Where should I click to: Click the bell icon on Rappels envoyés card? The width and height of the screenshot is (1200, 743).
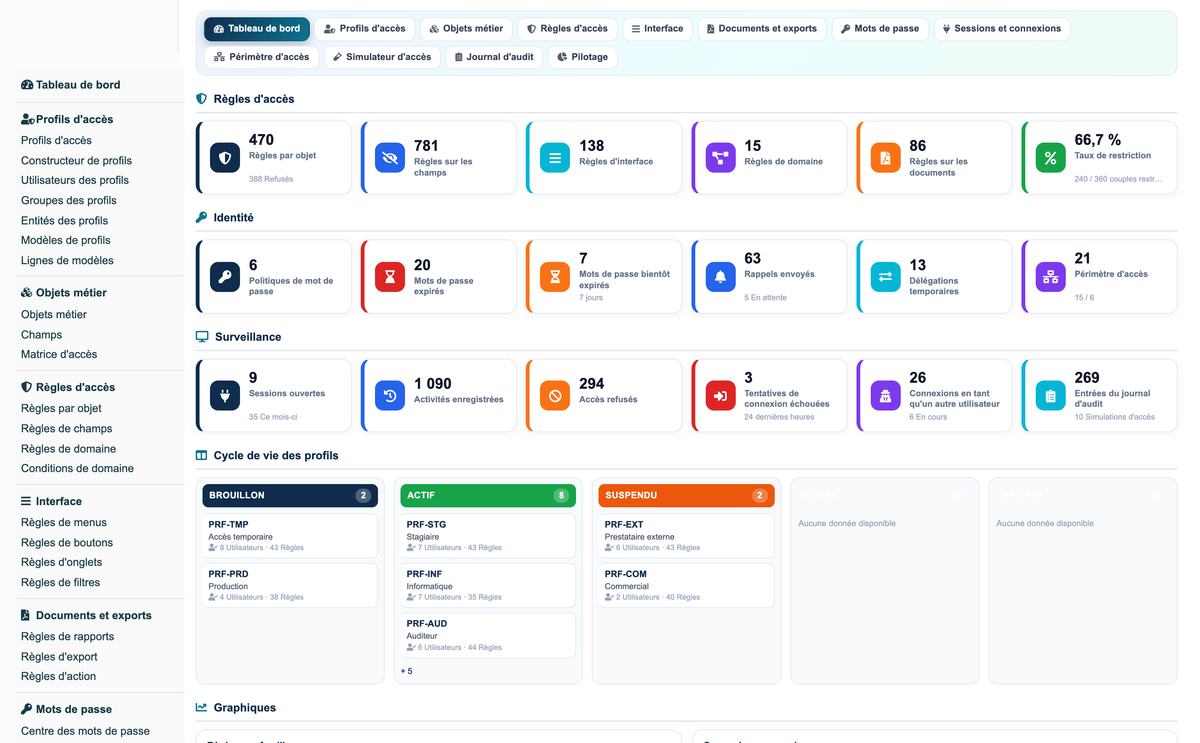point(720,277)
